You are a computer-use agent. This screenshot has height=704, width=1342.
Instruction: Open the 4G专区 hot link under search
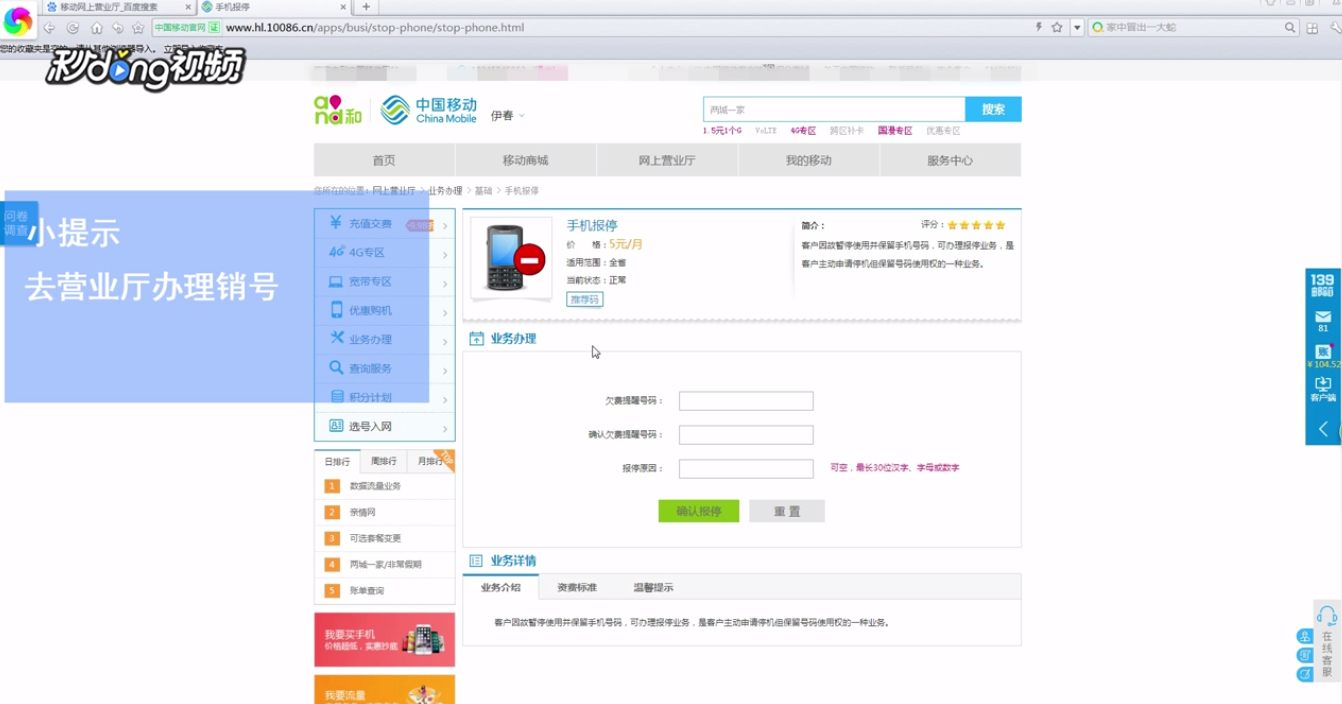[803, 131]
